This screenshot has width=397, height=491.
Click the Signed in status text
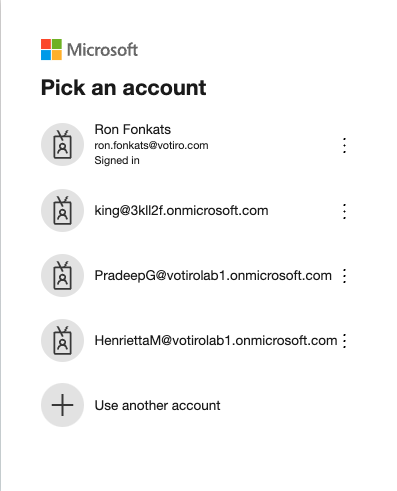[x=117, y=160]
